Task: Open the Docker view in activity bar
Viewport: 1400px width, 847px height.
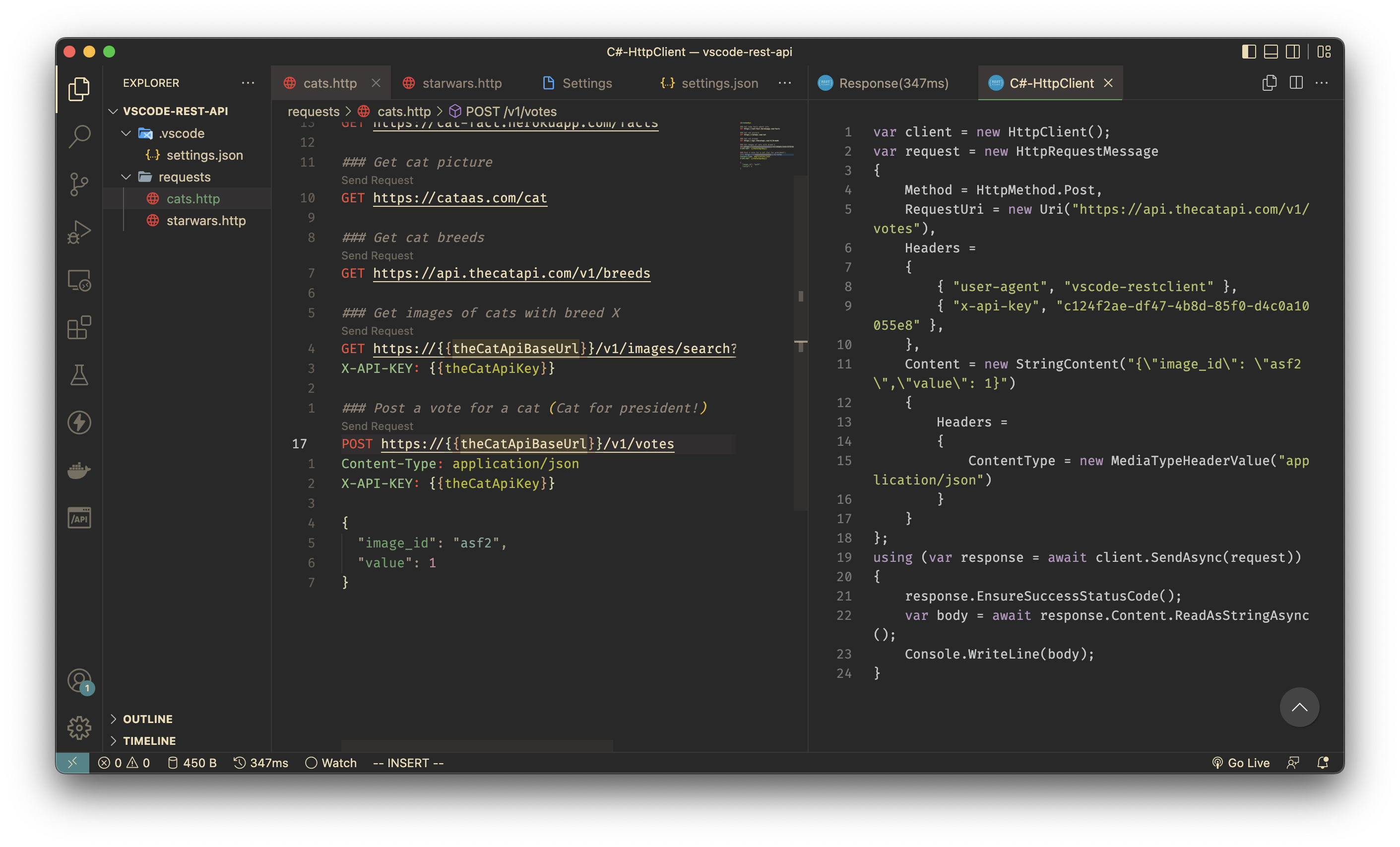Action: click(x=79, y=471)
